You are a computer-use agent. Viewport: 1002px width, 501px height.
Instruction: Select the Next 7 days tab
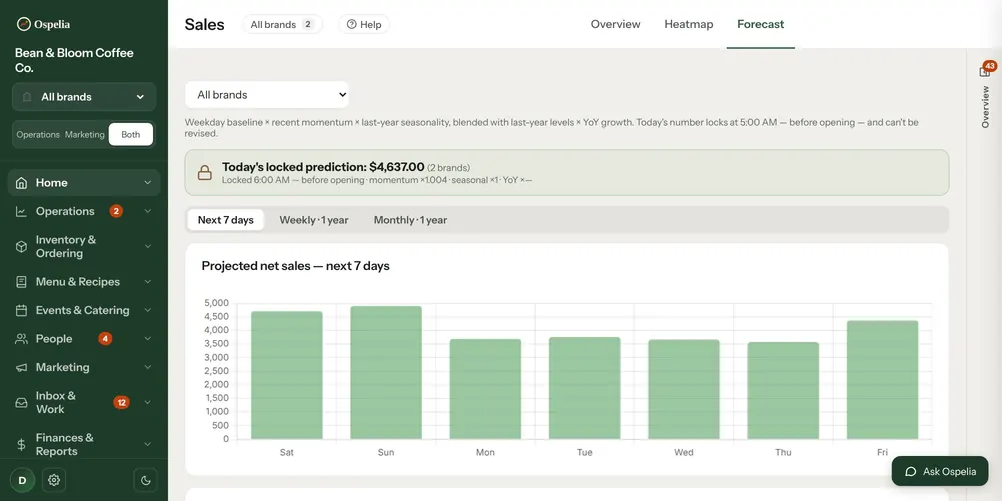(x=226, y=220)
